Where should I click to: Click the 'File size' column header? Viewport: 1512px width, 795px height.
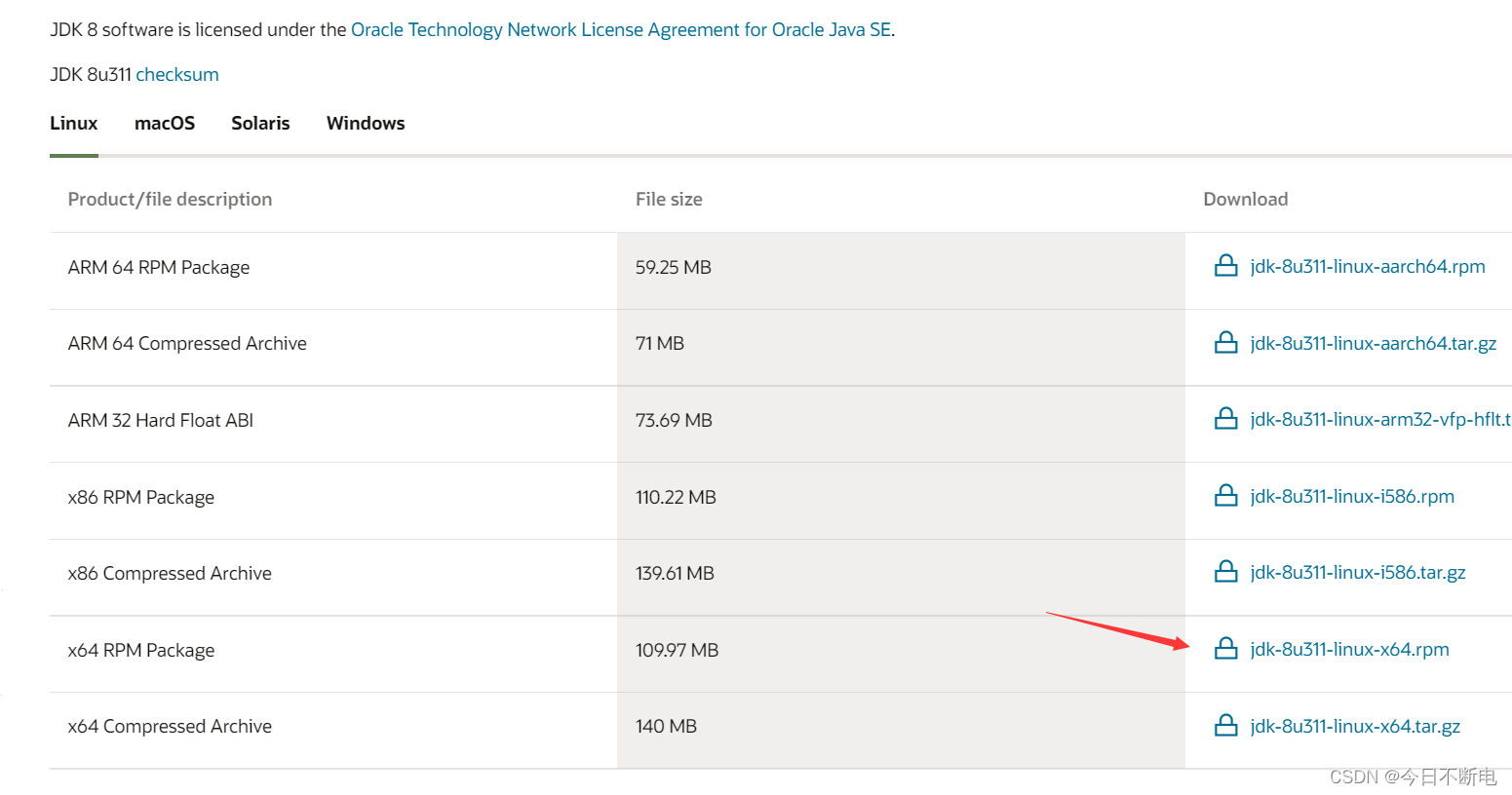(669, 199)
